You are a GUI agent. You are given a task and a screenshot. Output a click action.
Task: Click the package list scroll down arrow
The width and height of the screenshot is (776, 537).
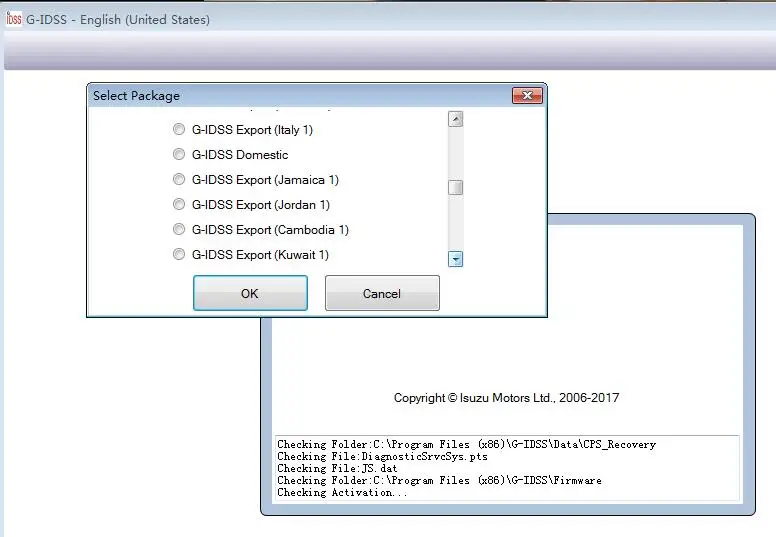coord(455,259)
